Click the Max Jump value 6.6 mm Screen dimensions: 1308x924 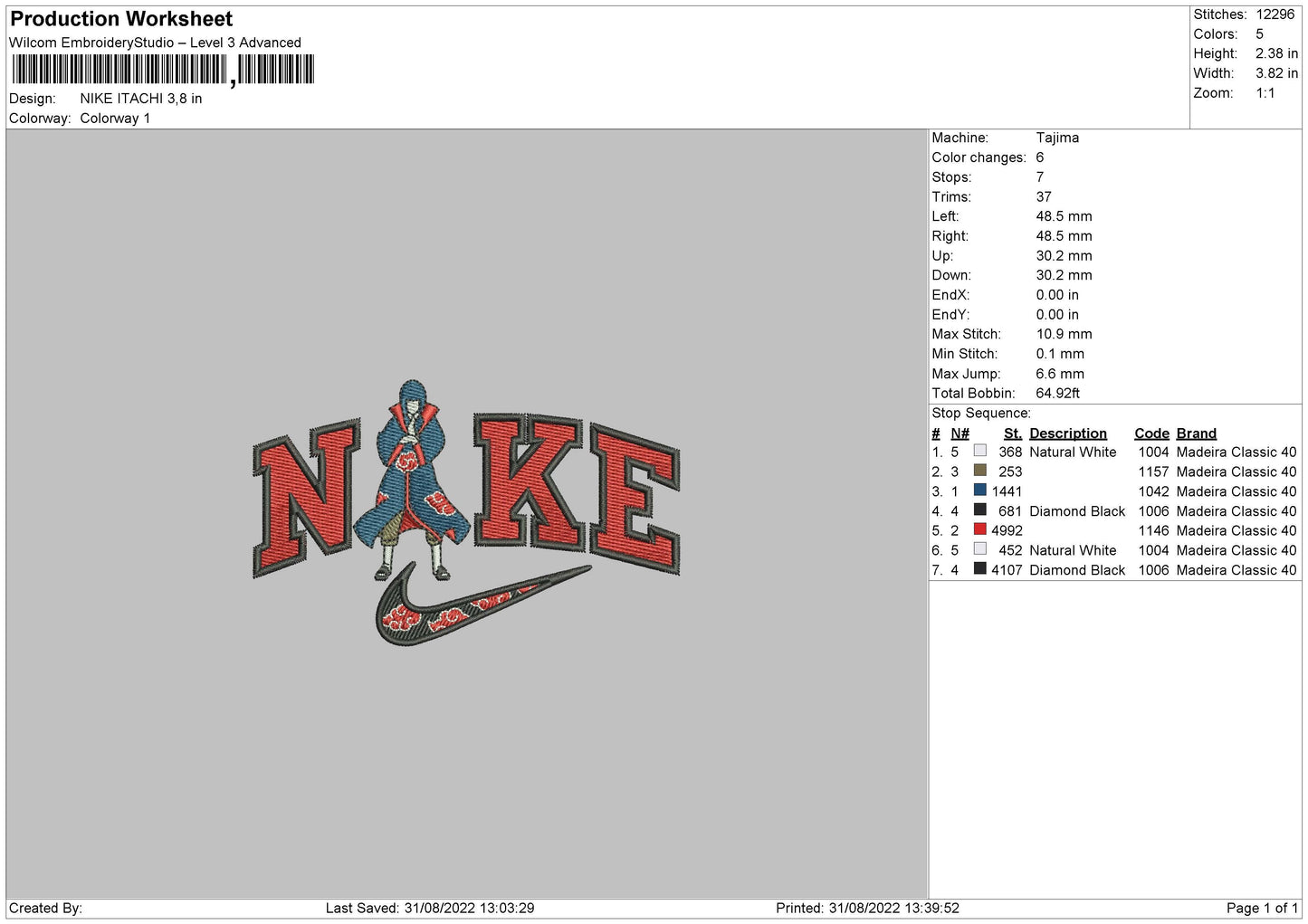(1060, 374)
